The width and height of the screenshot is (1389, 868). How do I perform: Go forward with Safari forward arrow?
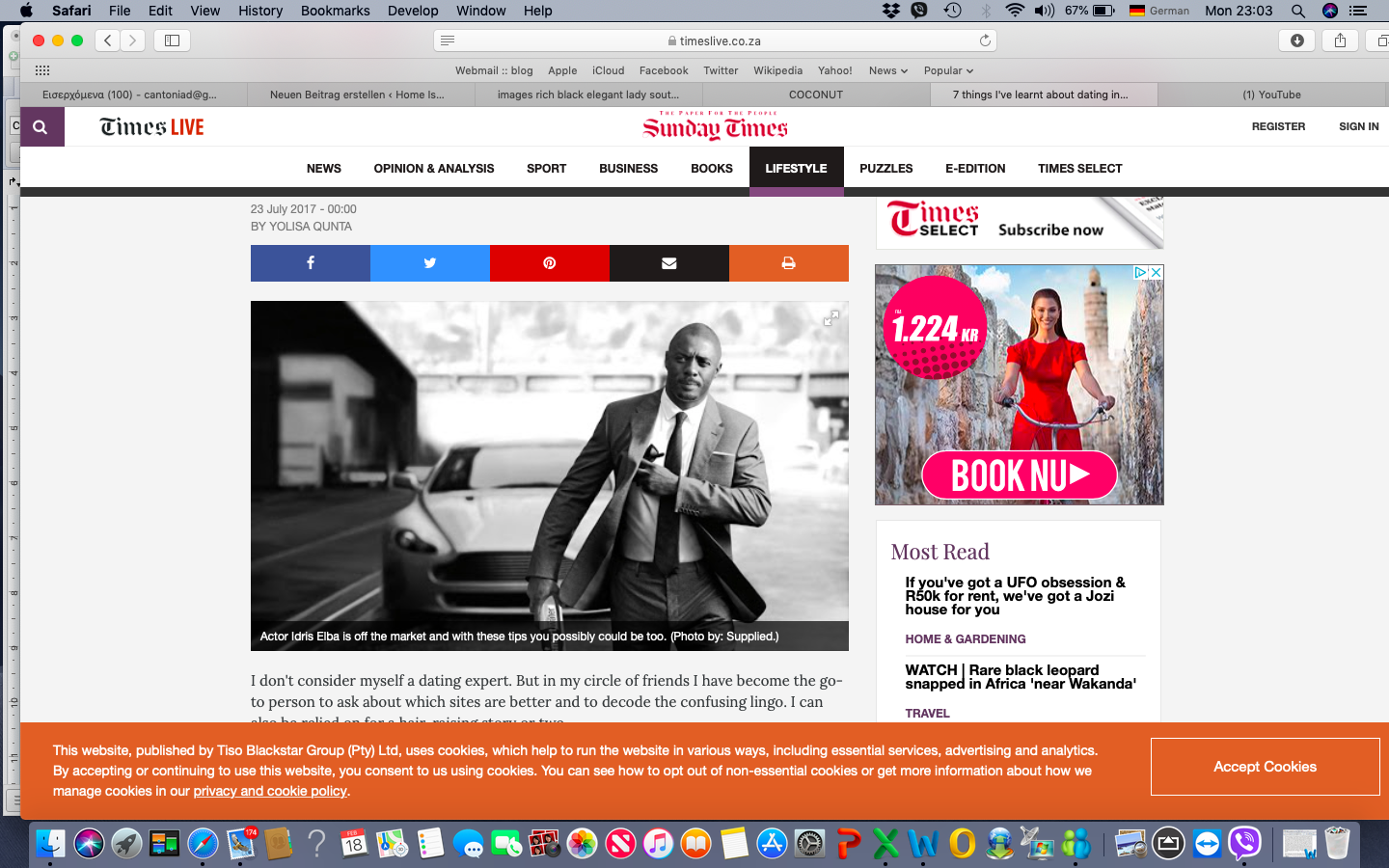coord(133,41)
